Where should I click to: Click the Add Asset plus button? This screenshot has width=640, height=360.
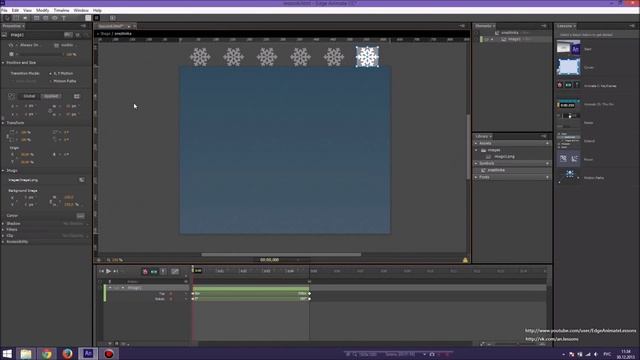(547, 143)
